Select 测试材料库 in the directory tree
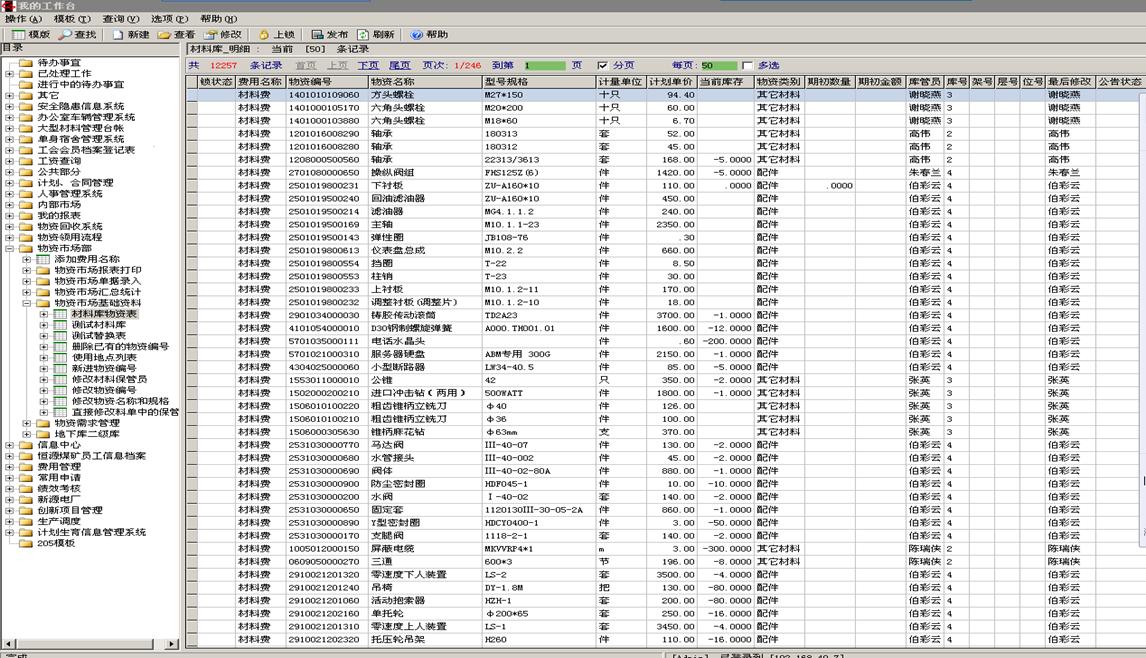Screen dimensions: 1146x658 click(x=98, y=325)
